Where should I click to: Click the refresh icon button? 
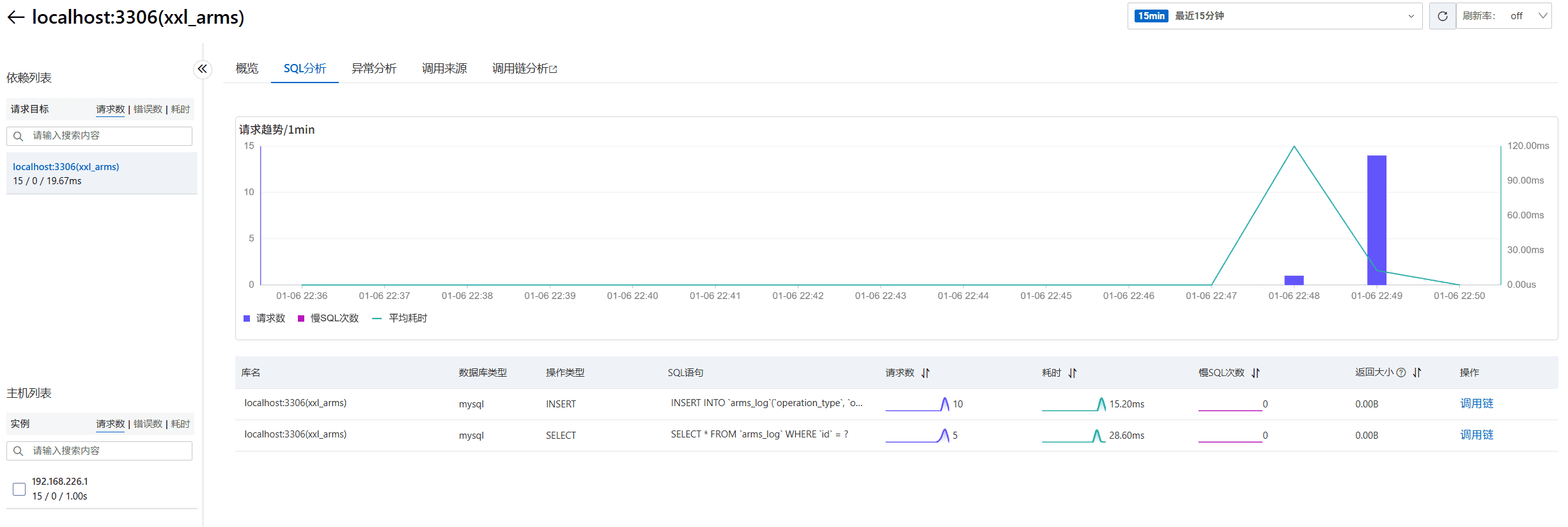click(x=1442, y=16)
